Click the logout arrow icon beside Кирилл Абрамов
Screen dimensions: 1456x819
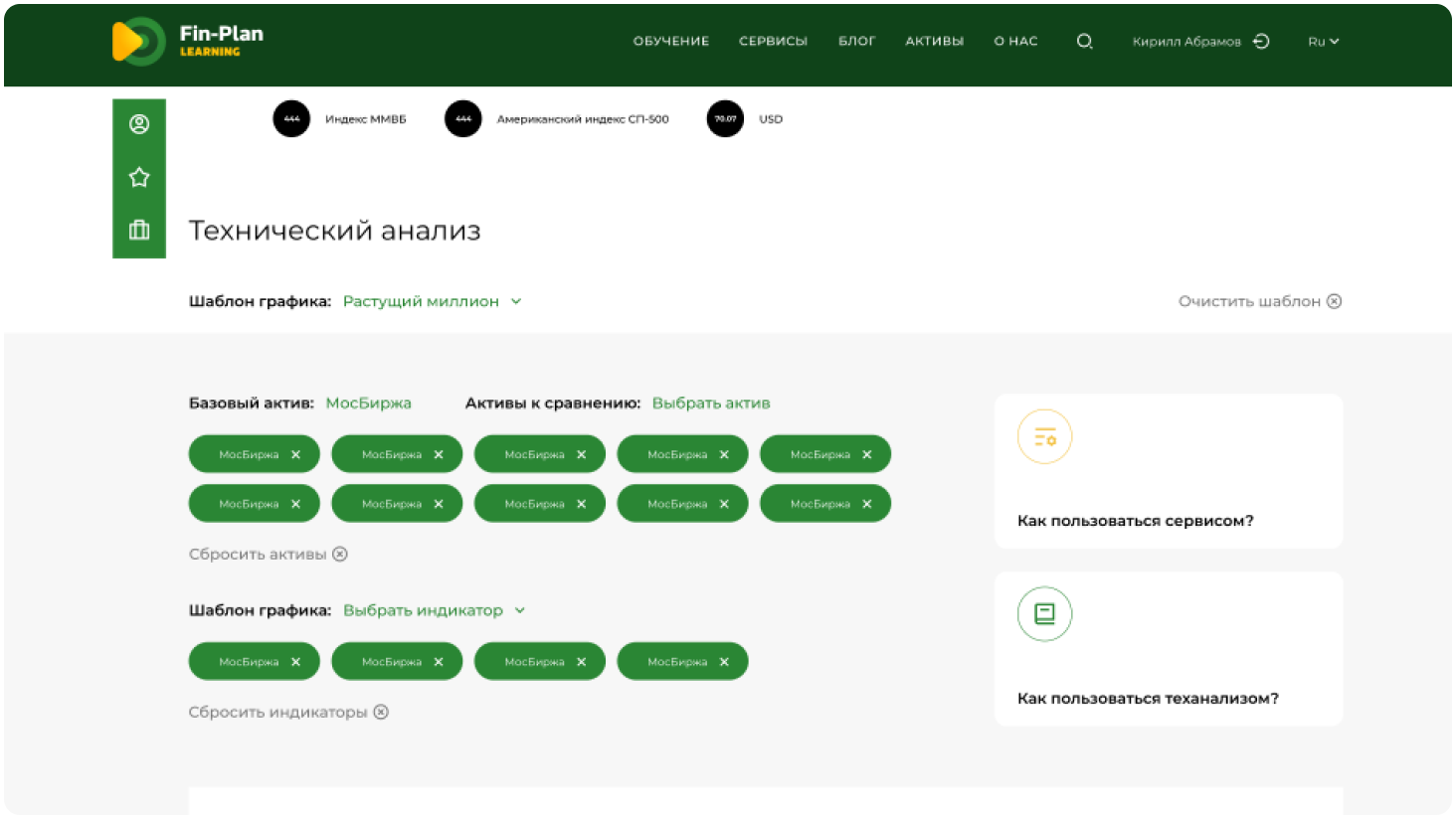tap(1261, 42)
